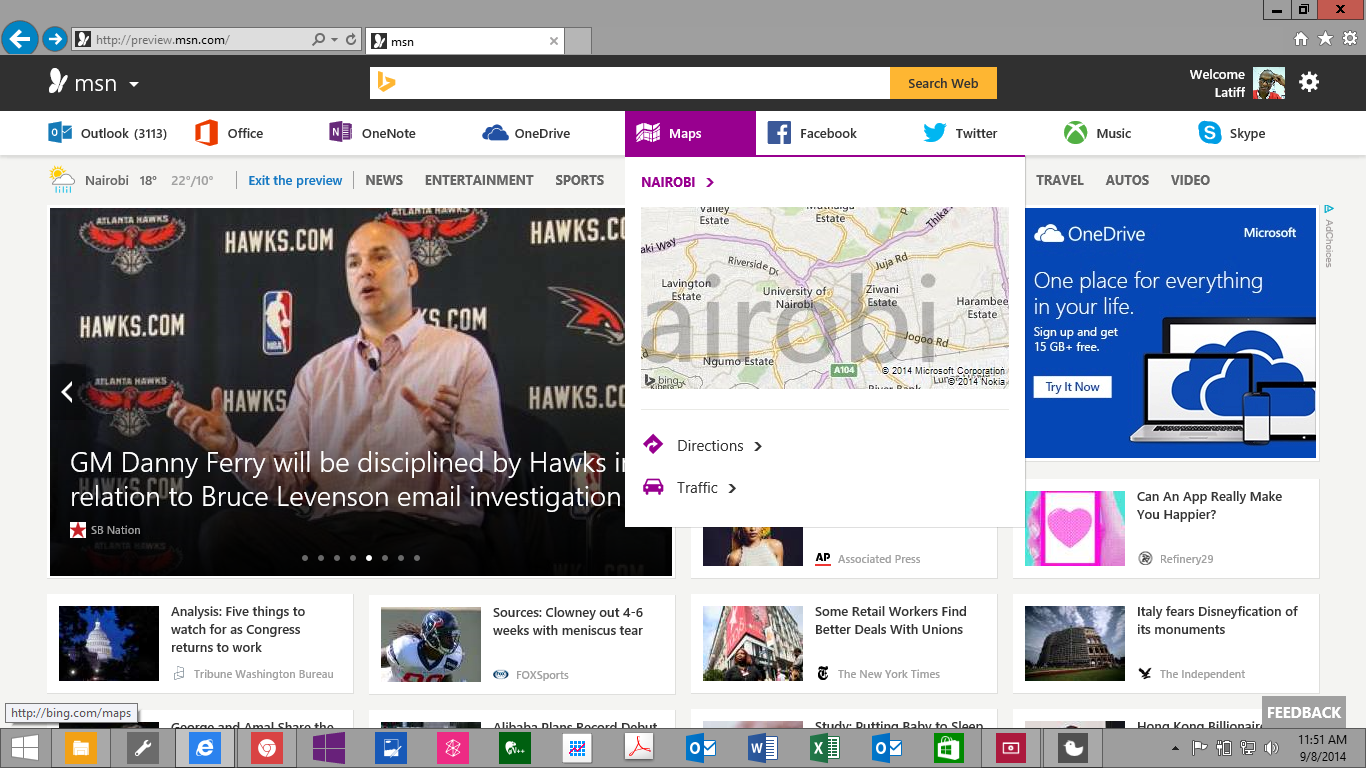Open the TRAVEL section
Screen dimensions: 1366x768
tap(1060, 180)
